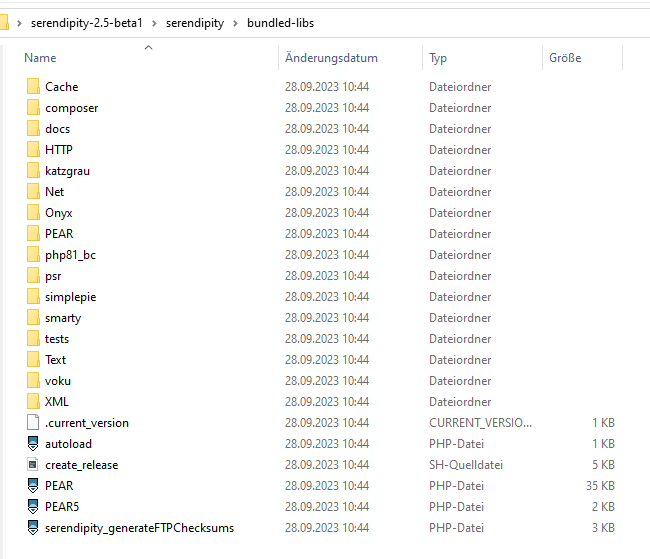Click the Größe column header
Screen dimensions: 650x559
click(565, 59)
